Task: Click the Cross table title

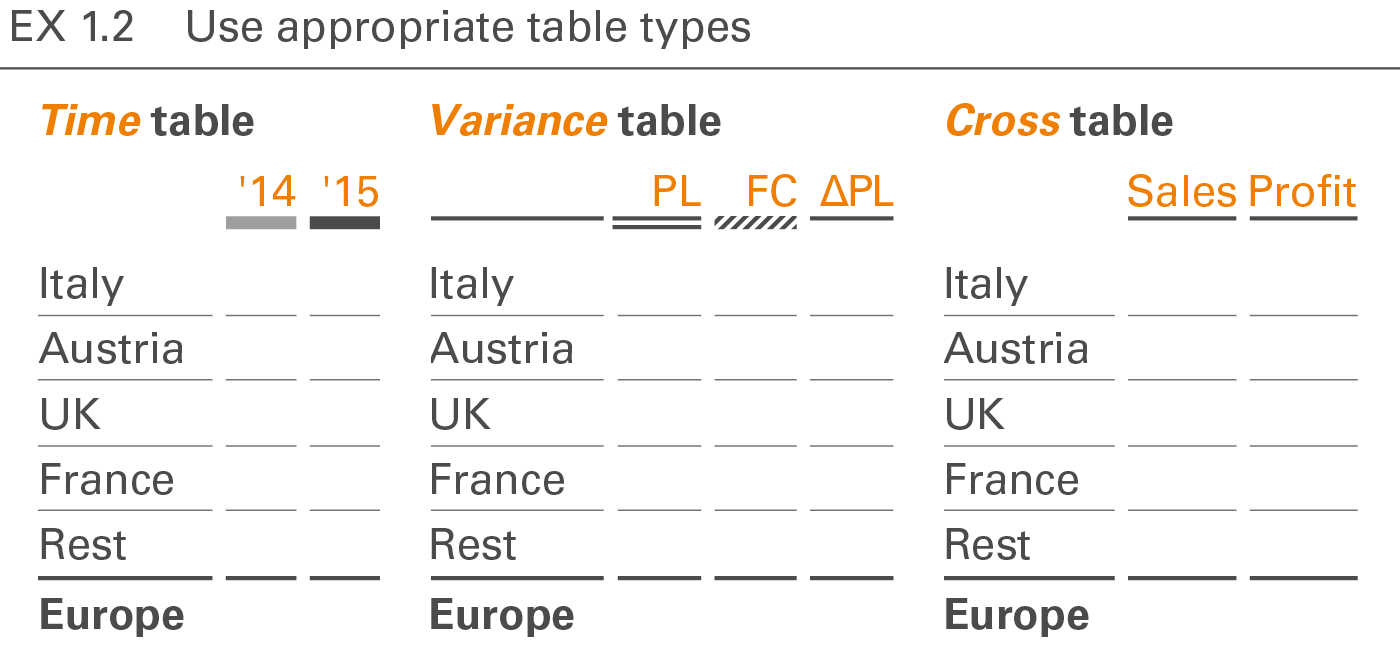Action: pos(1058,121)
